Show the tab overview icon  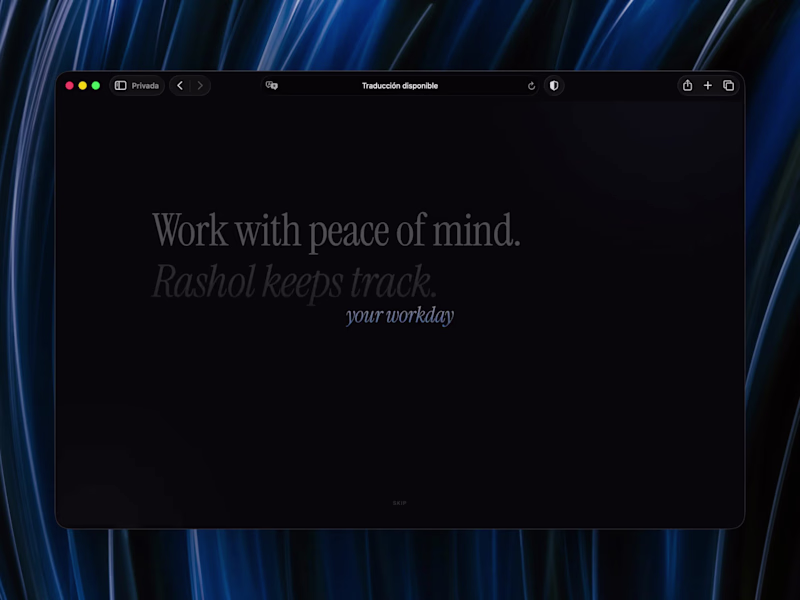(x=729, y=85)
